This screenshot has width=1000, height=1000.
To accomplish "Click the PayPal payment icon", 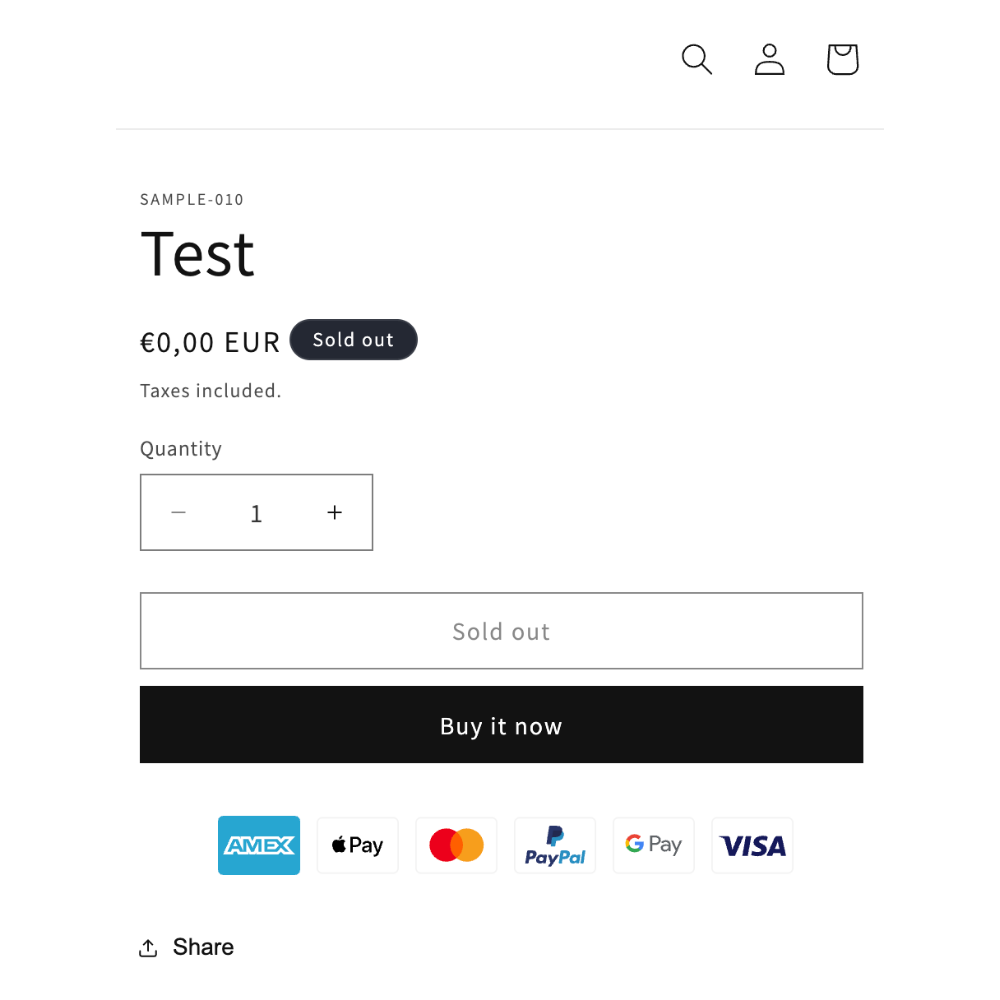I will click(x=555, y=845).
